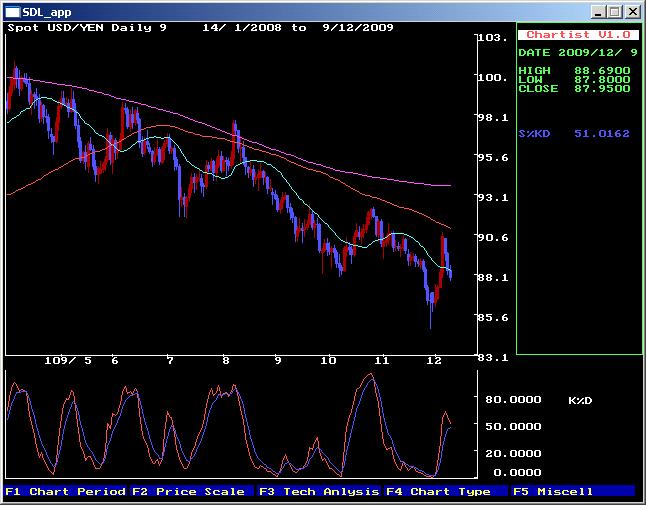646x505 pixels.
Task: Click the month 7 axis label
Action: pos(170,361)
